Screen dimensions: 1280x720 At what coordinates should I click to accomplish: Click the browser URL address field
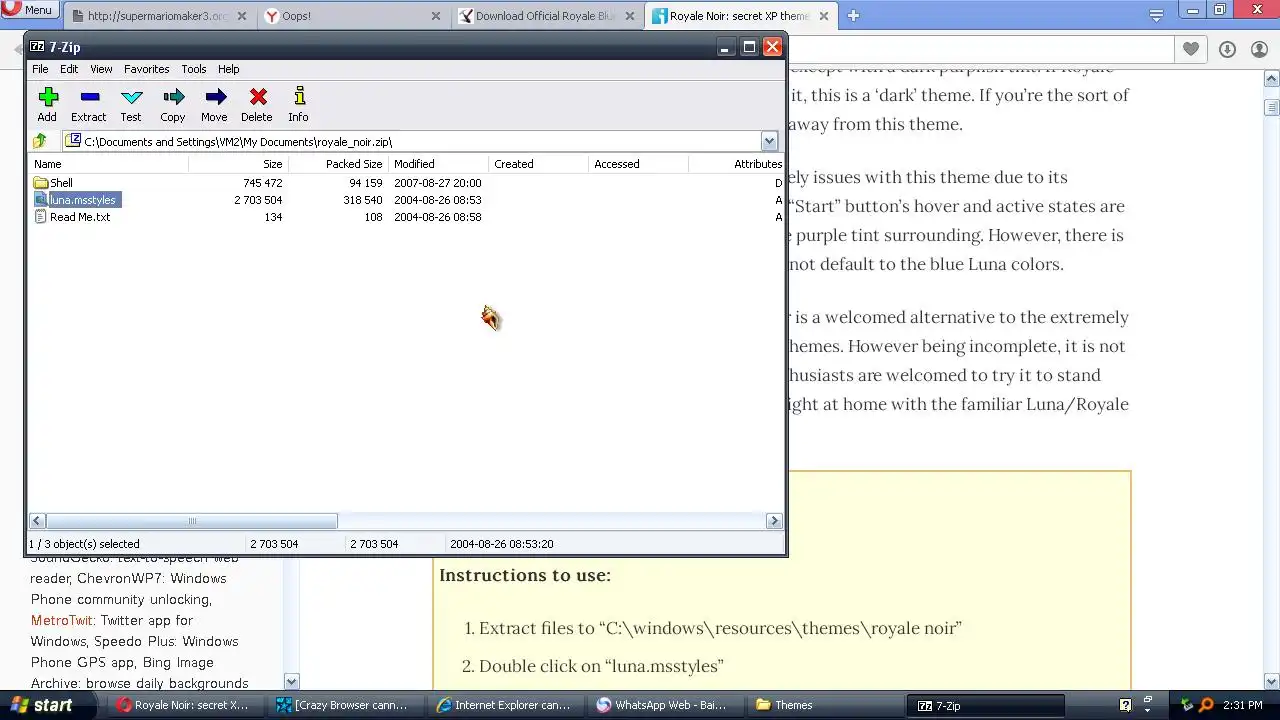[980, 49]
